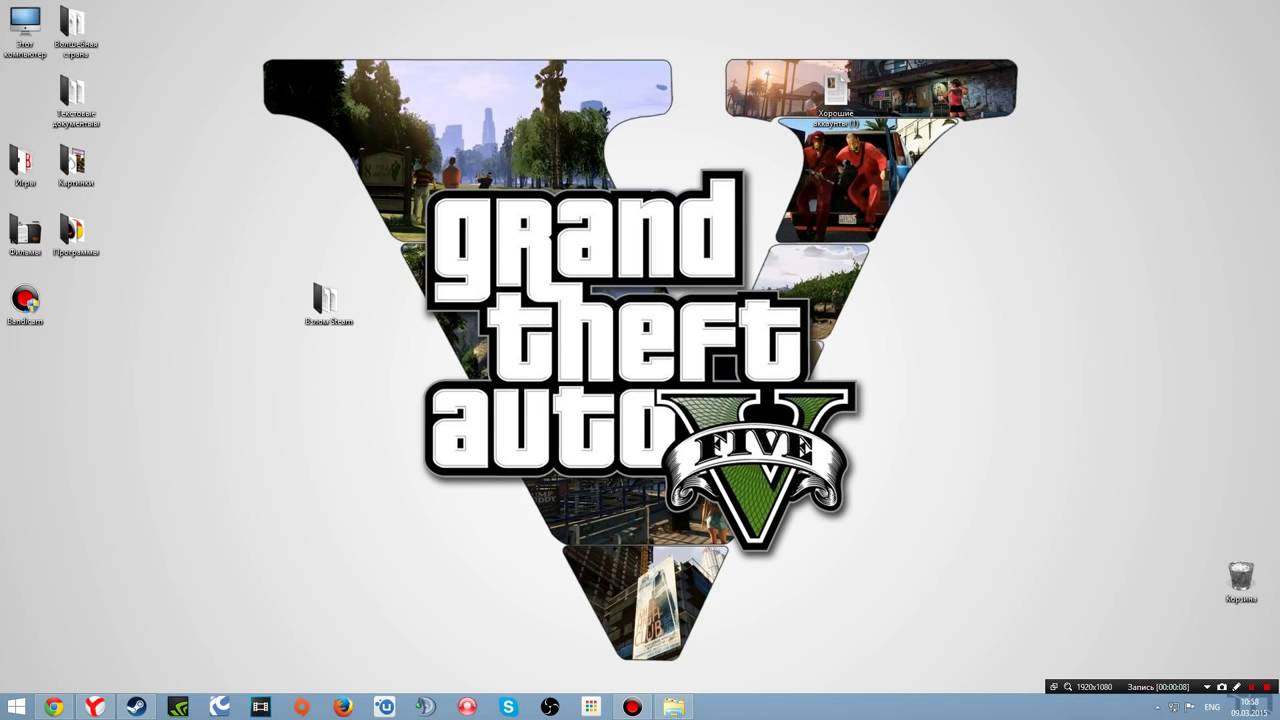Viewport: 1280px width, 720px height.
Task: Launch Firefox from the taskbar
Action: pyautogui.click(x=343, y=707)
